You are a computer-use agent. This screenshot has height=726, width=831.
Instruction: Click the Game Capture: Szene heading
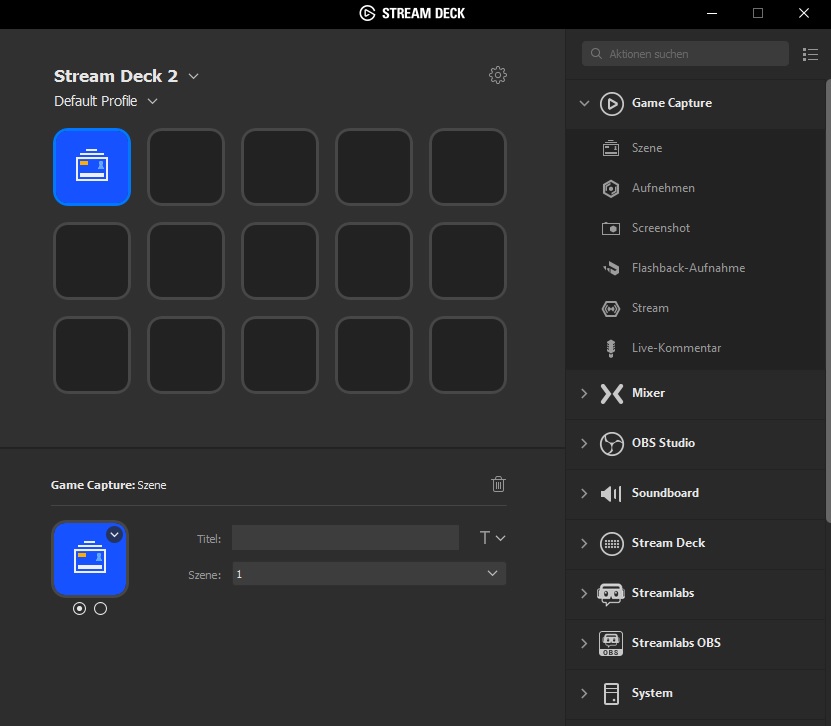tap(109, 485)
